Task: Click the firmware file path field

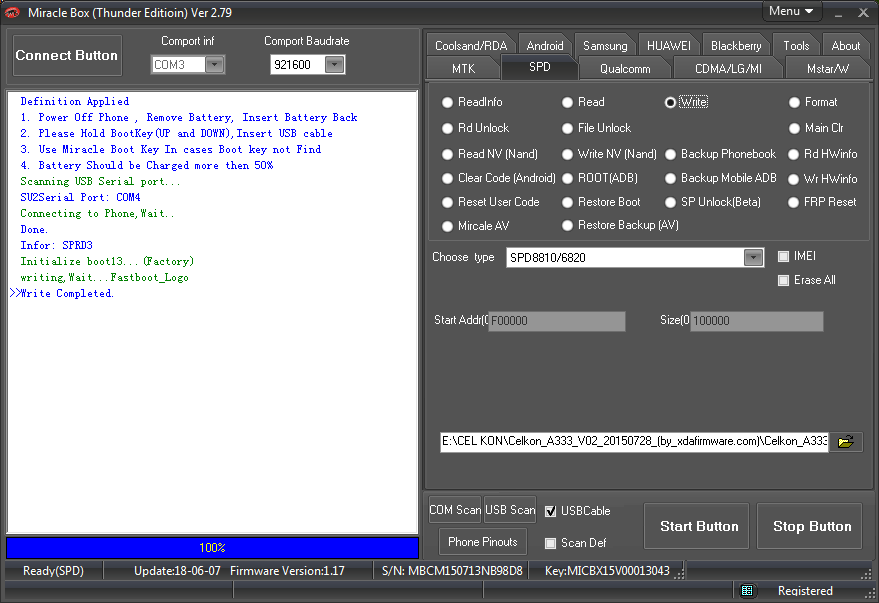Action: pos(634,442)
